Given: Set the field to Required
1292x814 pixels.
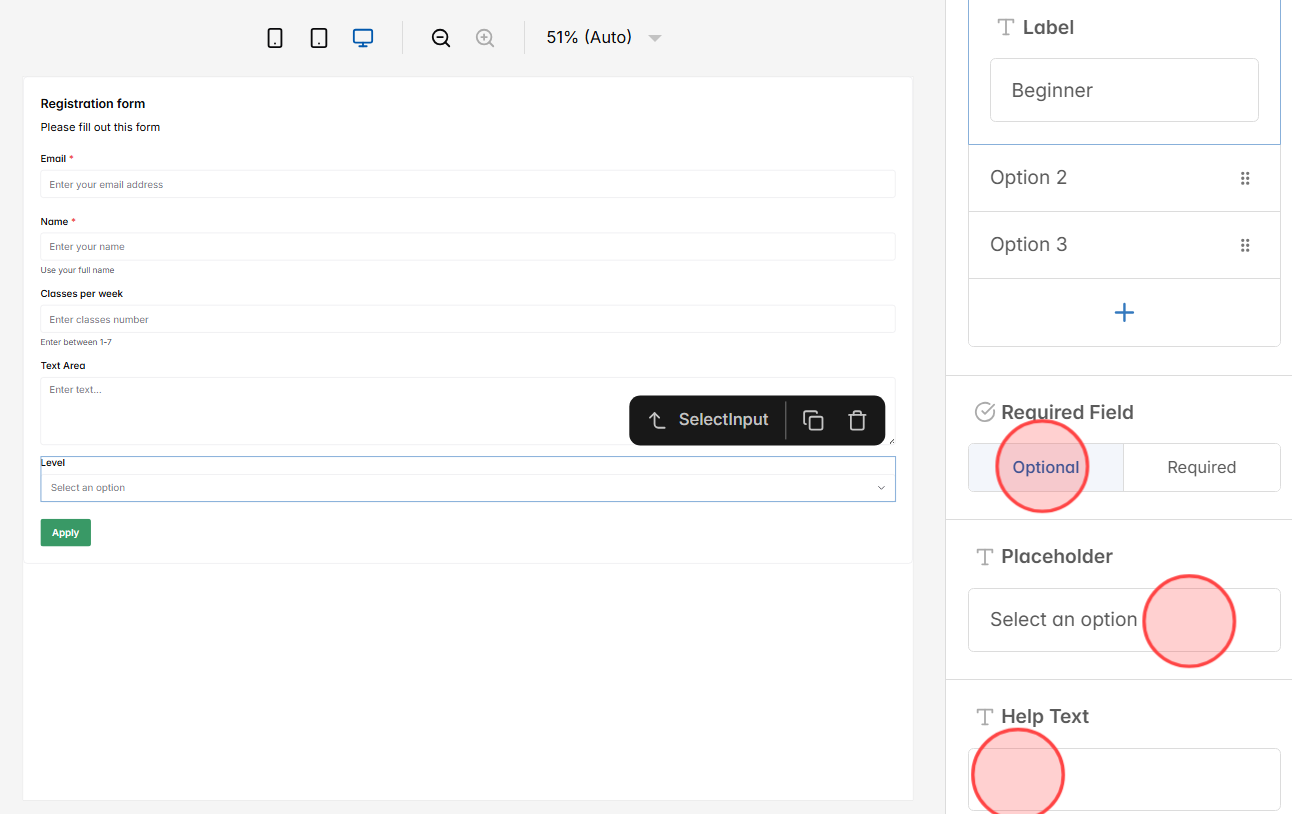Looking at the screenshot, I should tap(1201, 467).
